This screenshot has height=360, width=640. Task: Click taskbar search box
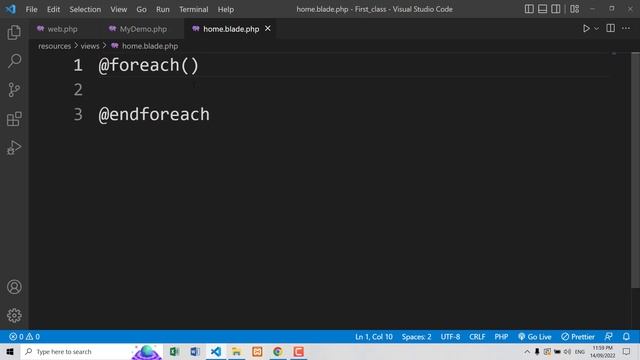point(92,351)
